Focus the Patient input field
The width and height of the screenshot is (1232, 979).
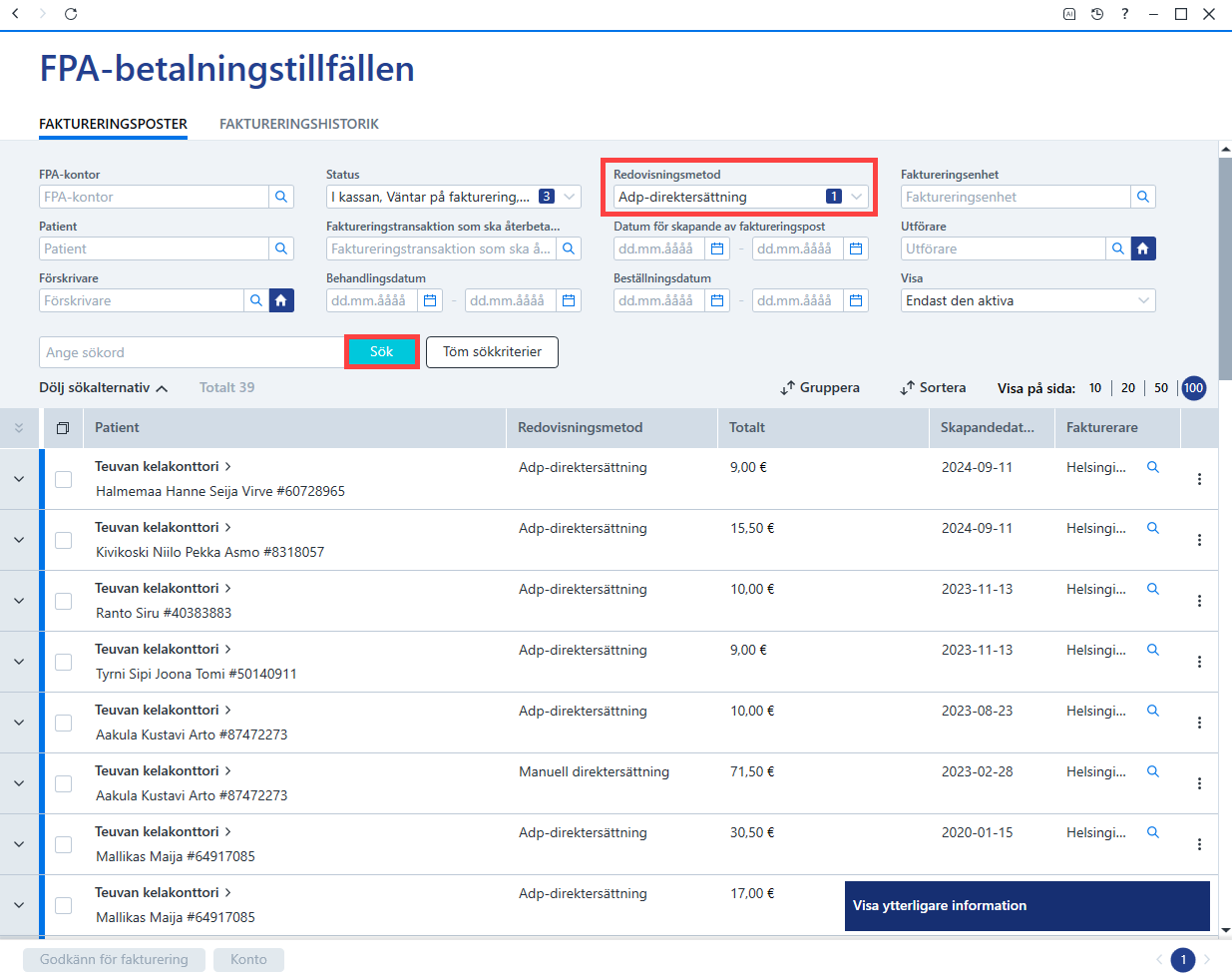(x=154, y=248)
